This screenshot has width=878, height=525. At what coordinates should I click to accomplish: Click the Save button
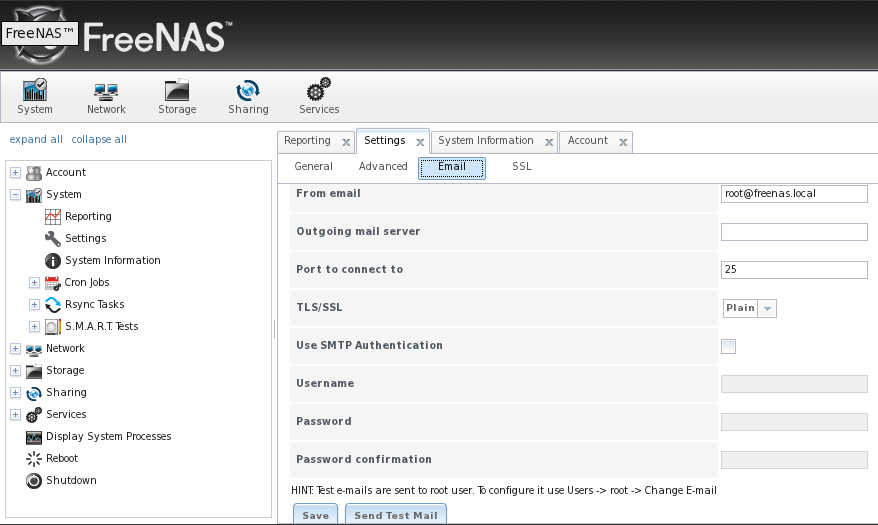coord(315,515)
